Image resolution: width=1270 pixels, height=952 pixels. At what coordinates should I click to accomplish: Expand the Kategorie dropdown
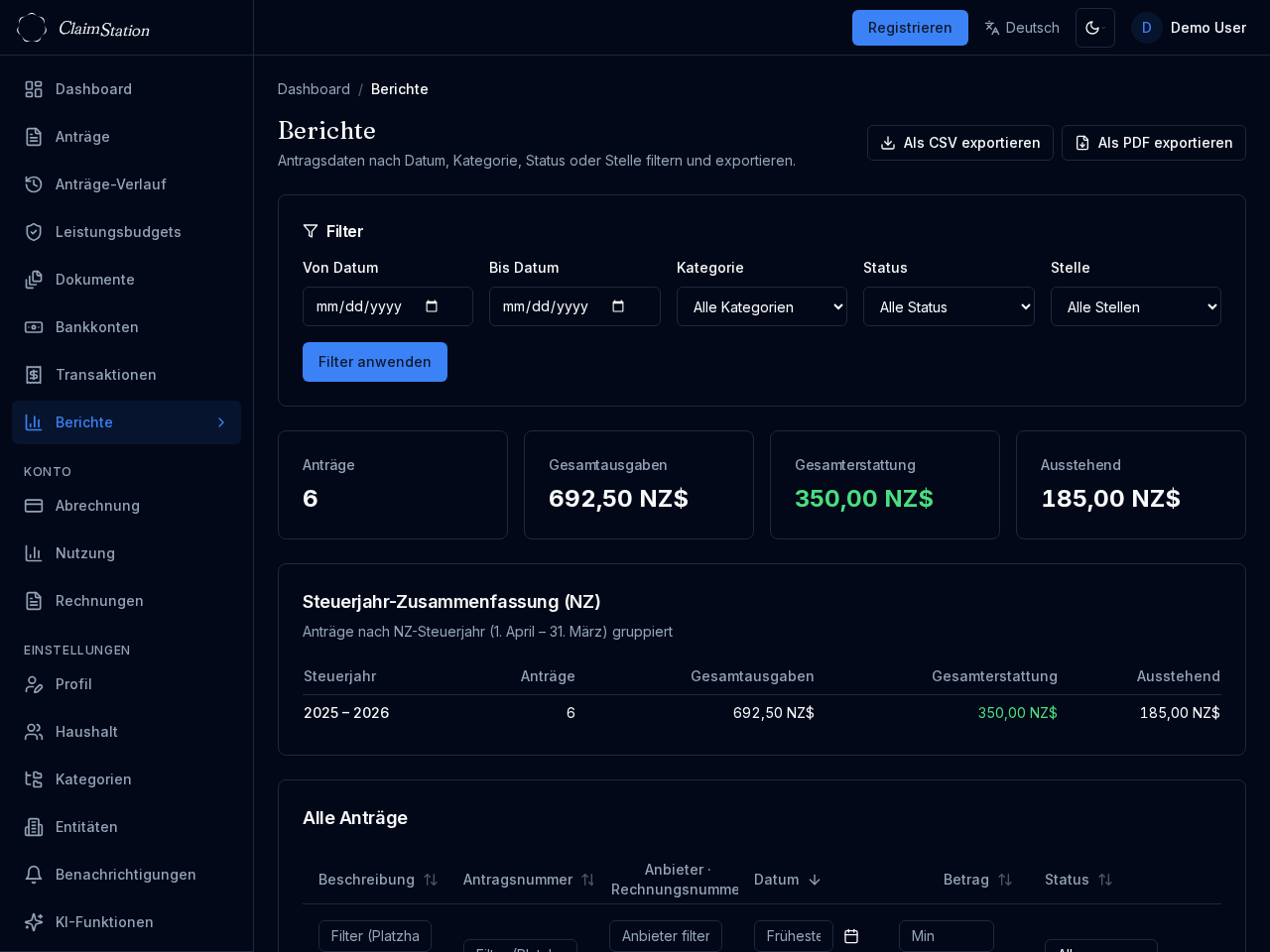[x=761, y=306]
